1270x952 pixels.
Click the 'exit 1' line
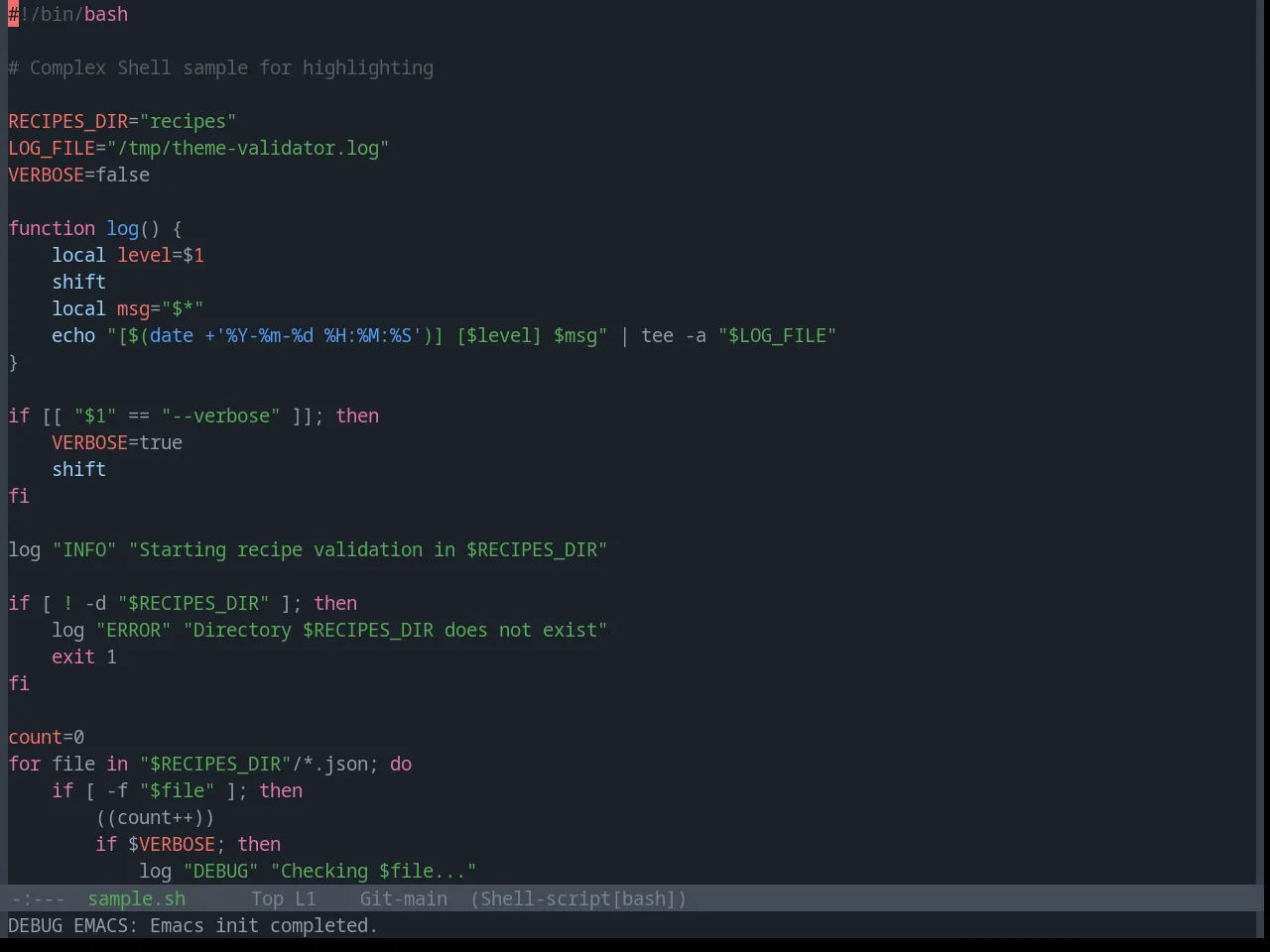point(84,657)
